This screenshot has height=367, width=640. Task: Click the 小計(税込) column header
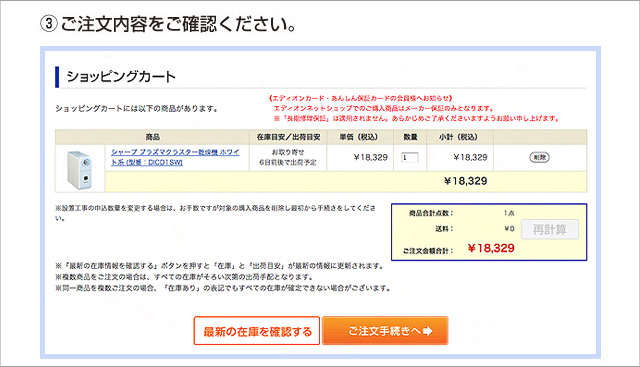459,137
